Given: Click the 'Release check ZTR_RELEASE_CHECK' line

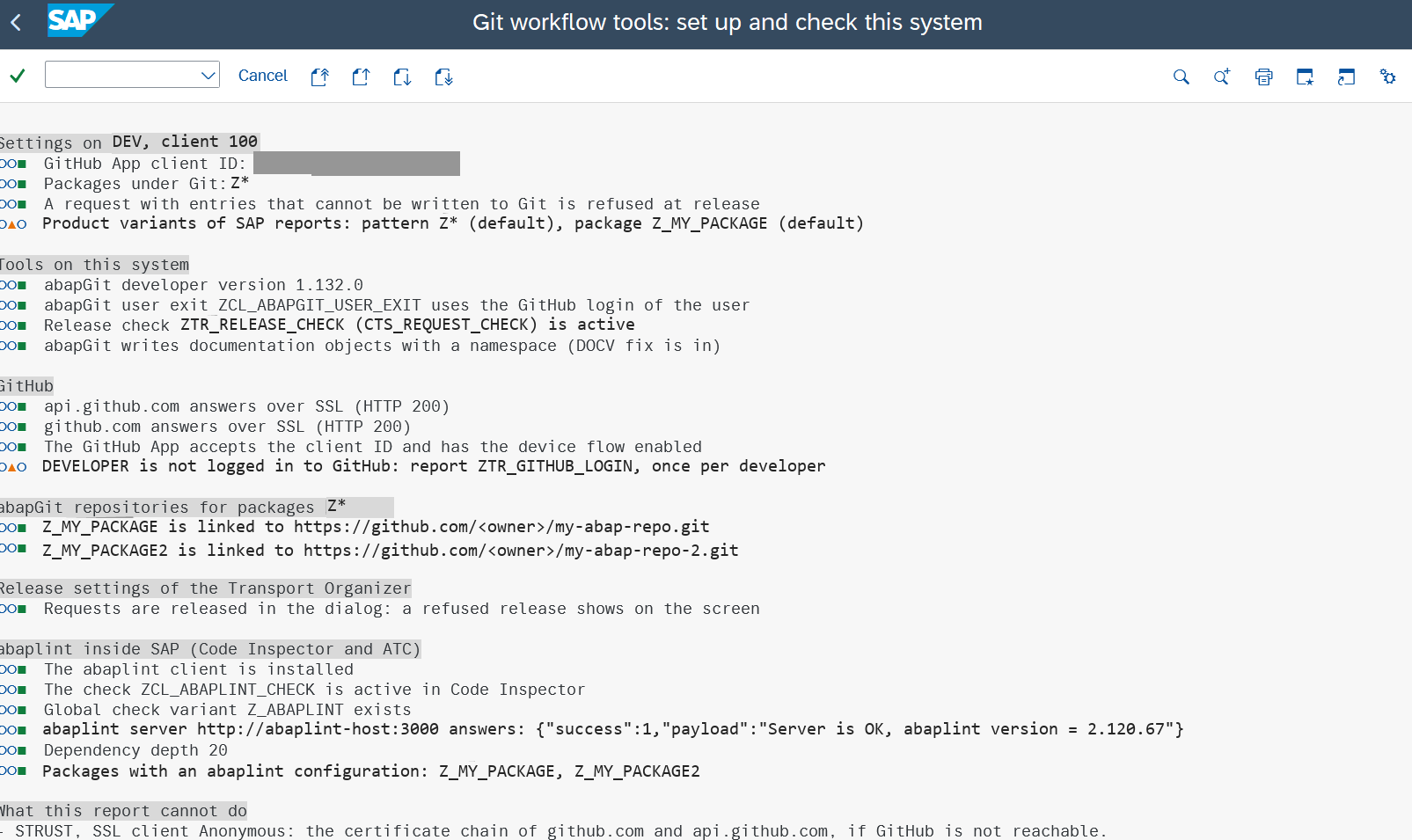Looking at the screenshot, I should (340, 325).
